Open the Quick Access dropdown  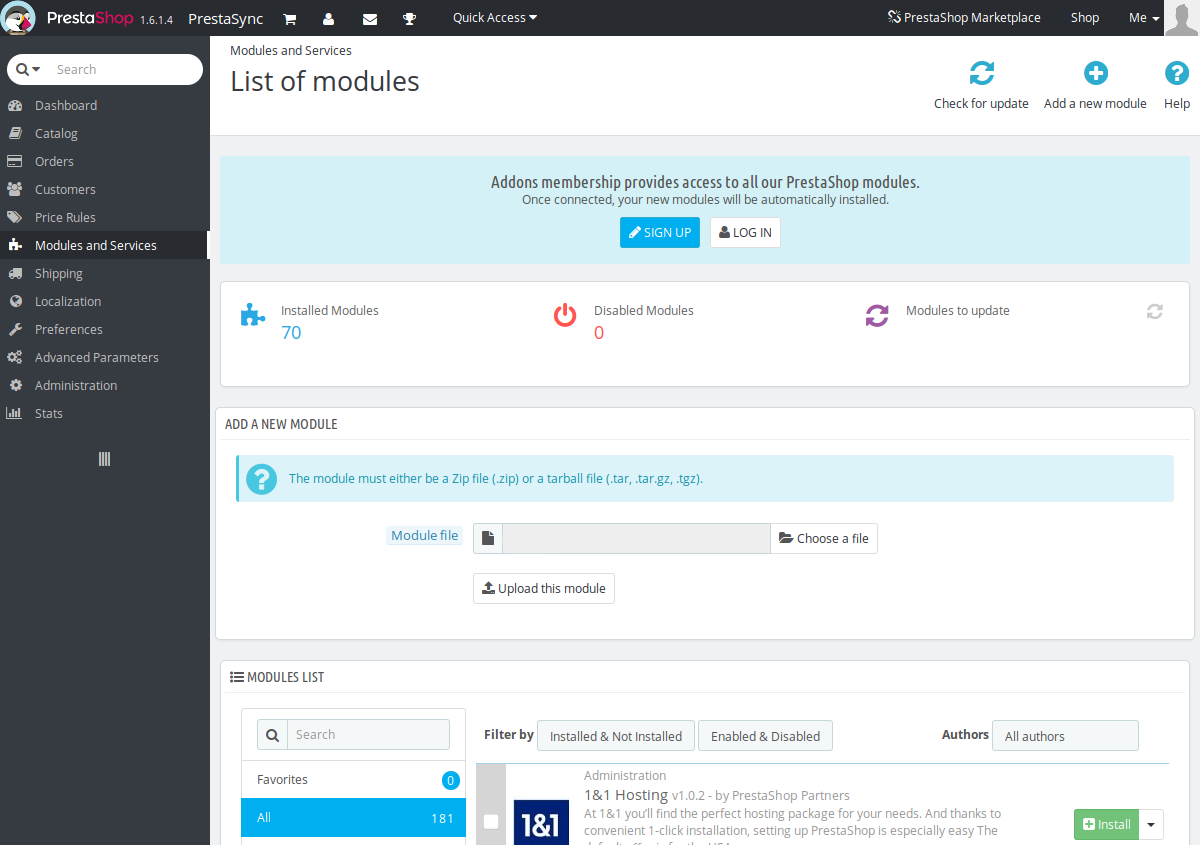(495, 18)
